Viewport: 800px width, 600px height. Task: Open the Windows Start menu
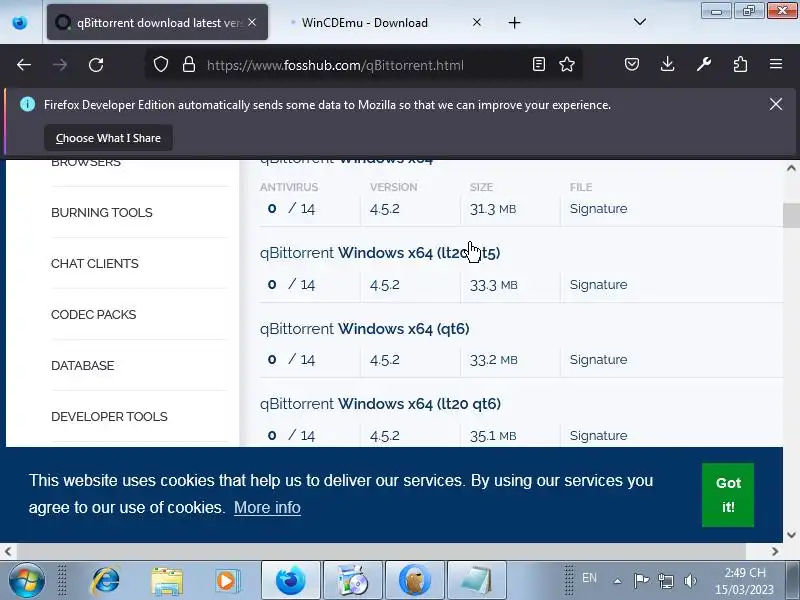pyautogui.click(x=26, y=580)
